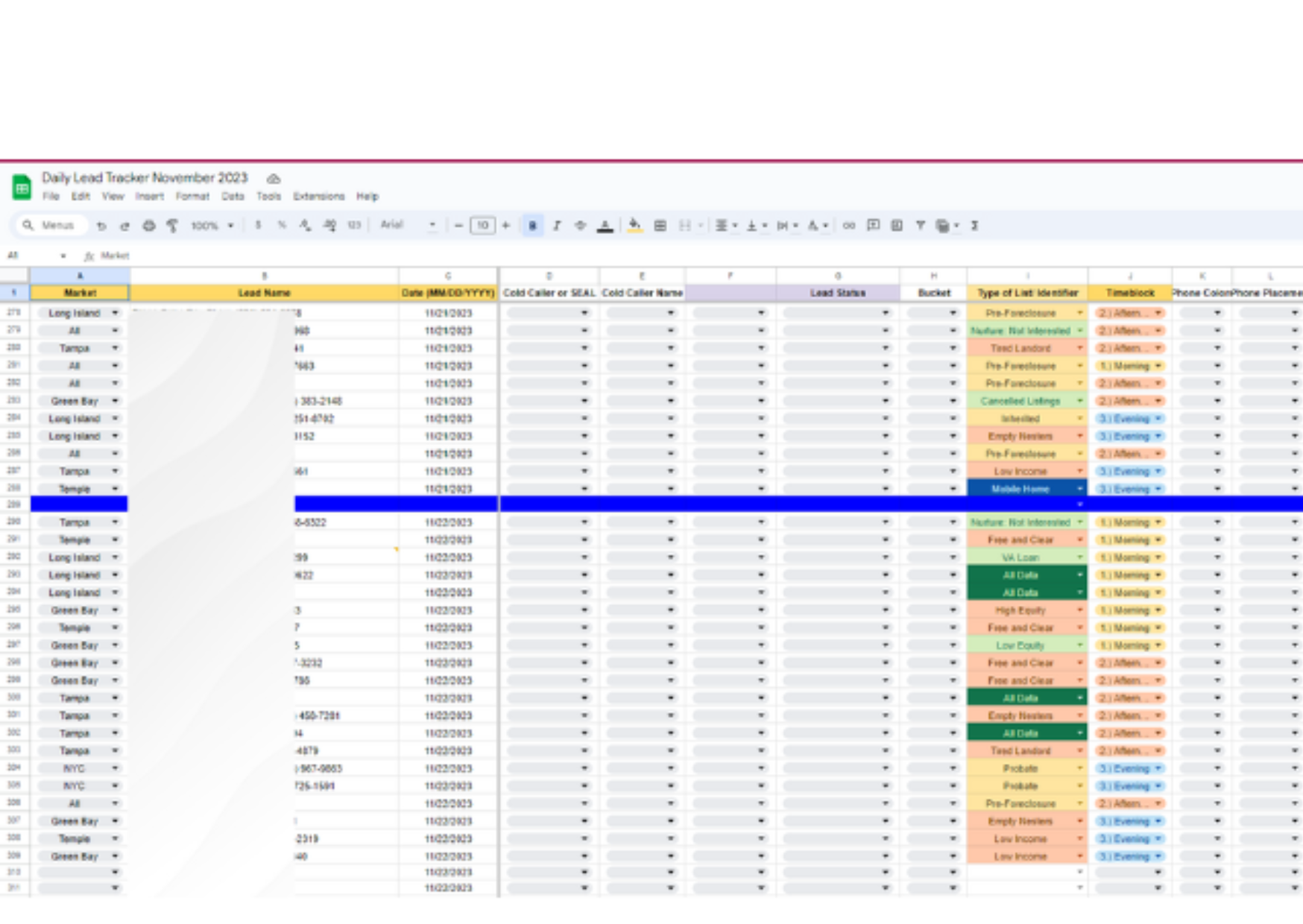Screen dimensions: 1303x924
Task: Activate the paint format tool
Action: click(172, 226)
